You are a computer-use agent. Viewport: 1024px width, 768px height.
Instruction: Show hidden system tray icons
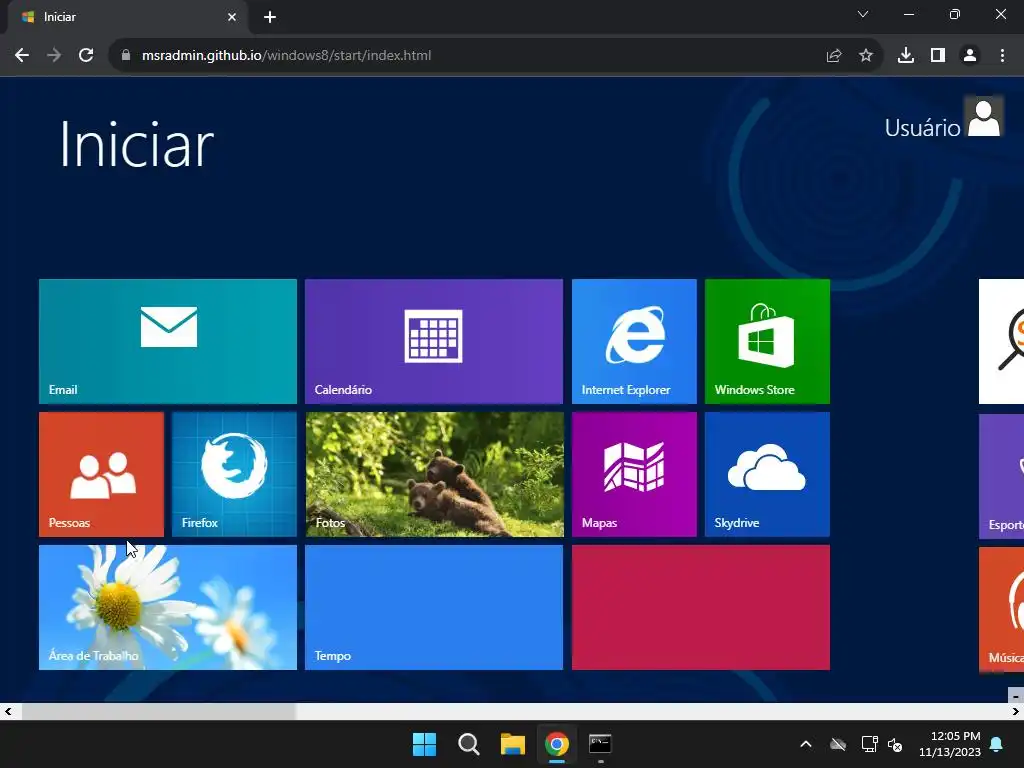pos(806,744)
